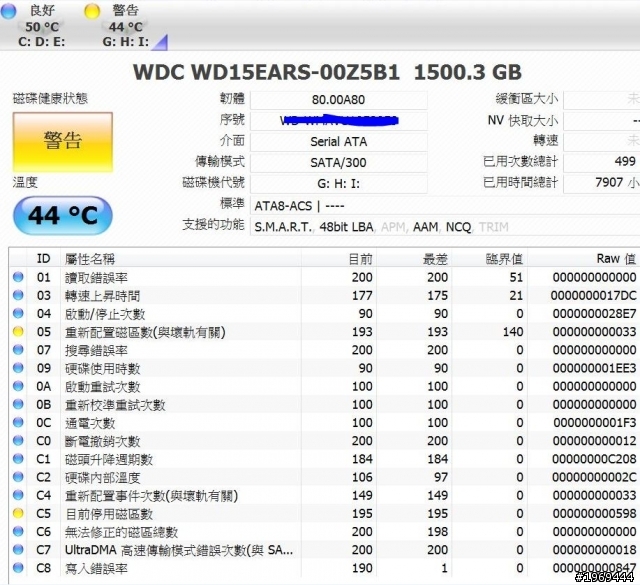Click the Raw 值 column header
Screen dimensions: 640x585
point(583,258)
